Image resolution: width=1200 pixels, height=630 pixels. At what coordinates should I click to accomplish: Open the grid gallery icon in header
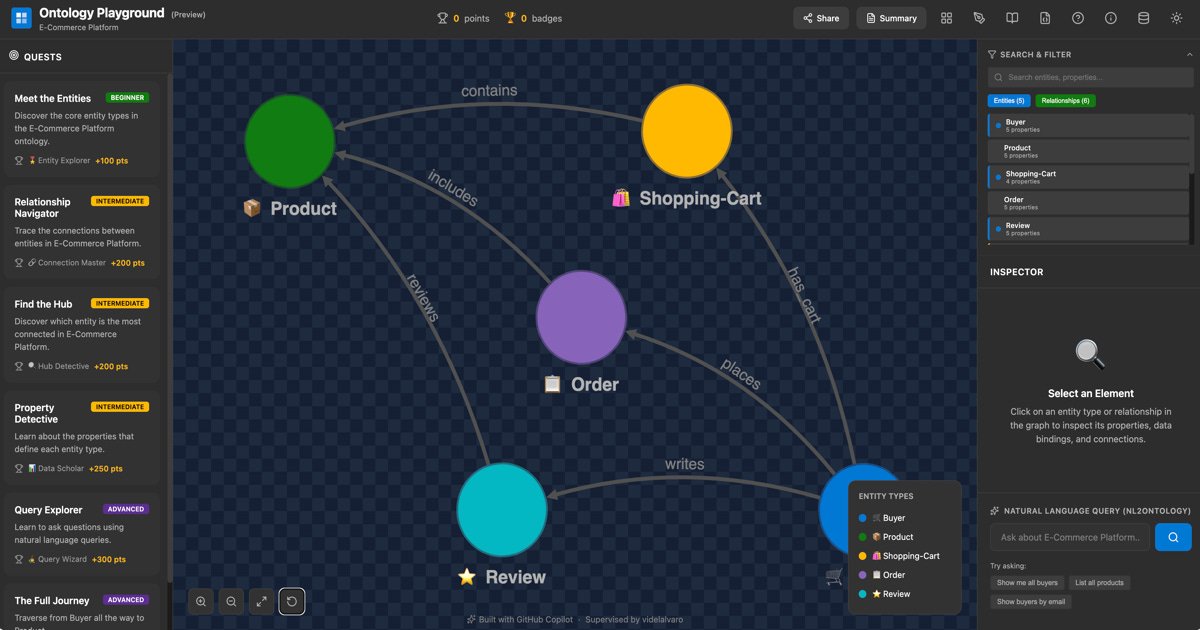click(x=946, y=18)
